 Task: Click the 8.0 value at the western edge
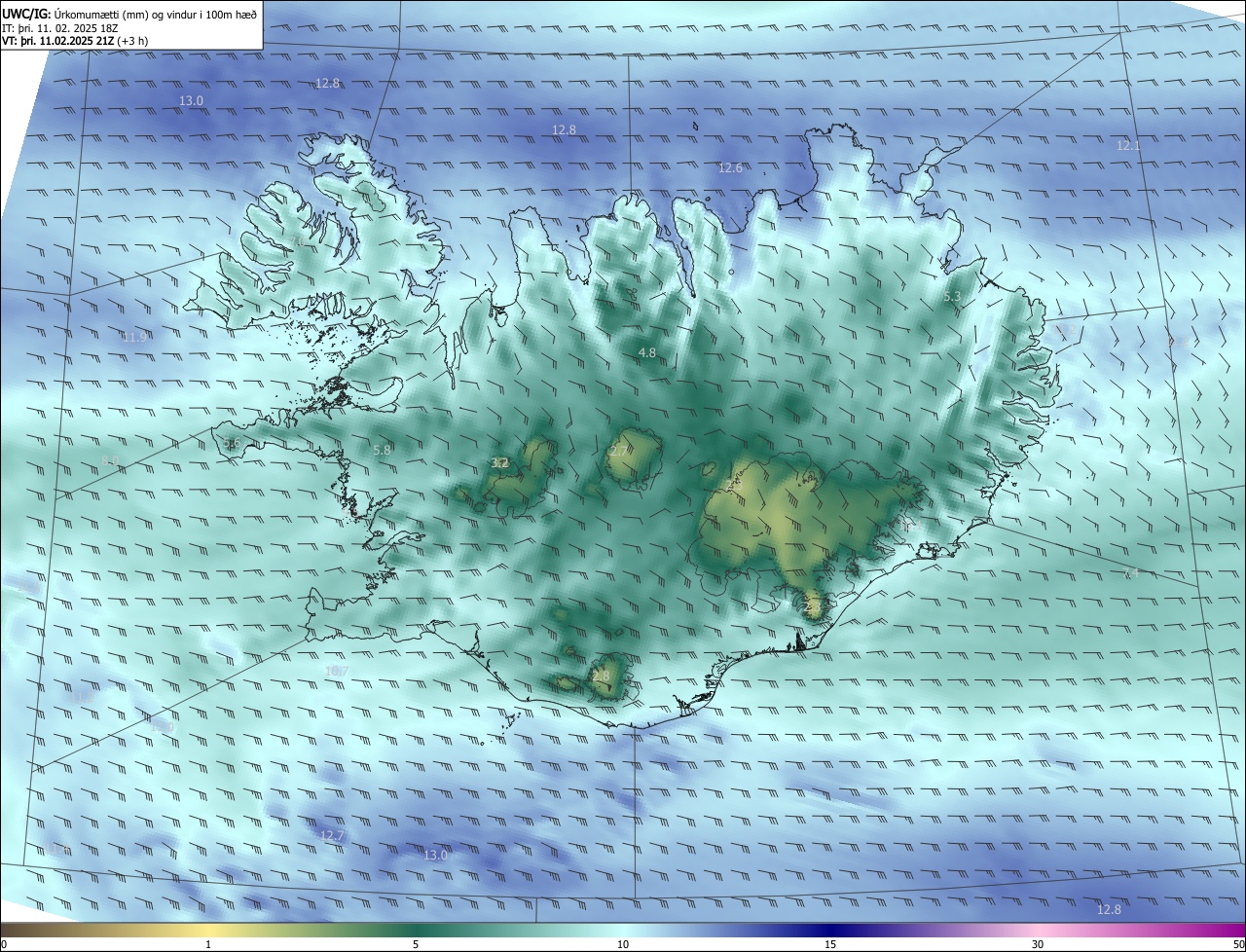110,460
